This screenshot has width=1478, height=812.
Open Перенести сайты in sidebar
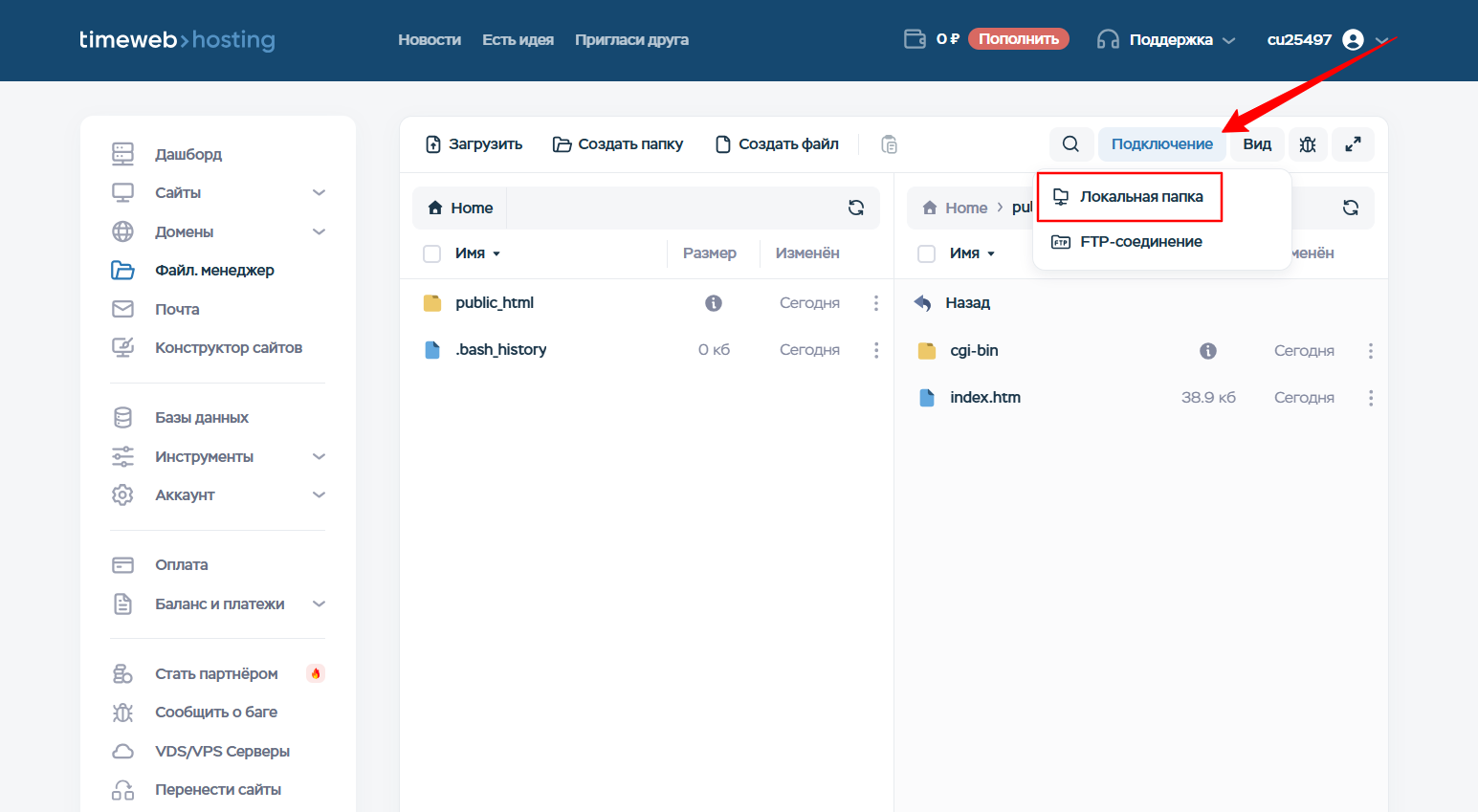pos(218,790)
